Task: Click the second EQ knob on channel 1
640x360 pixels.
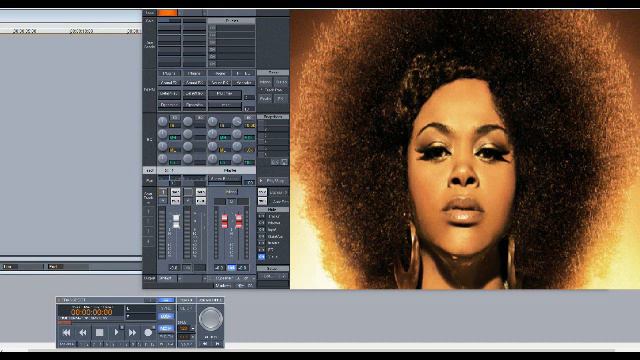Action: click(162, 133)
